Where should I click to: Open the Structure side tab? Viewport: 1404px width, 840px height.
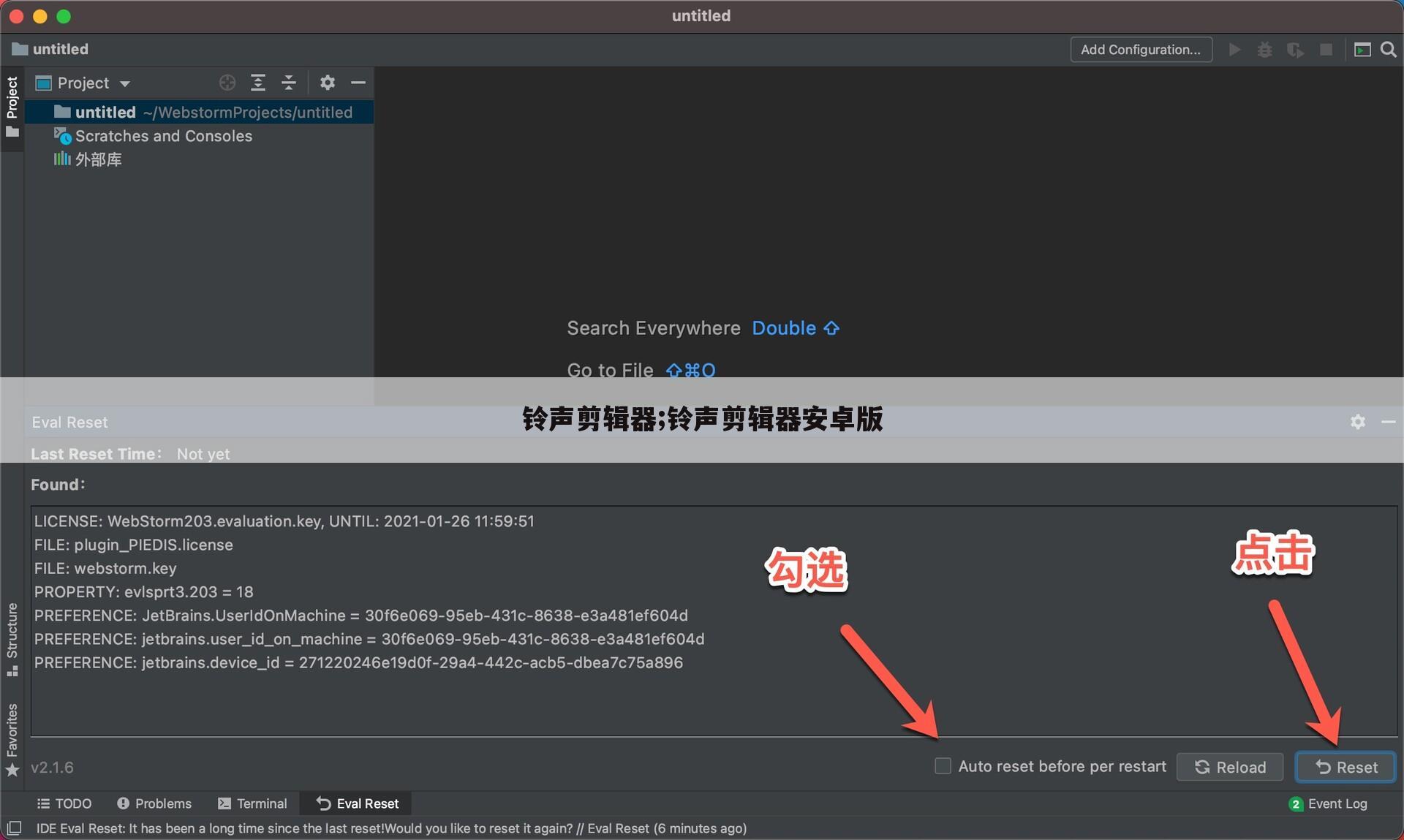[x=12, y=639]
